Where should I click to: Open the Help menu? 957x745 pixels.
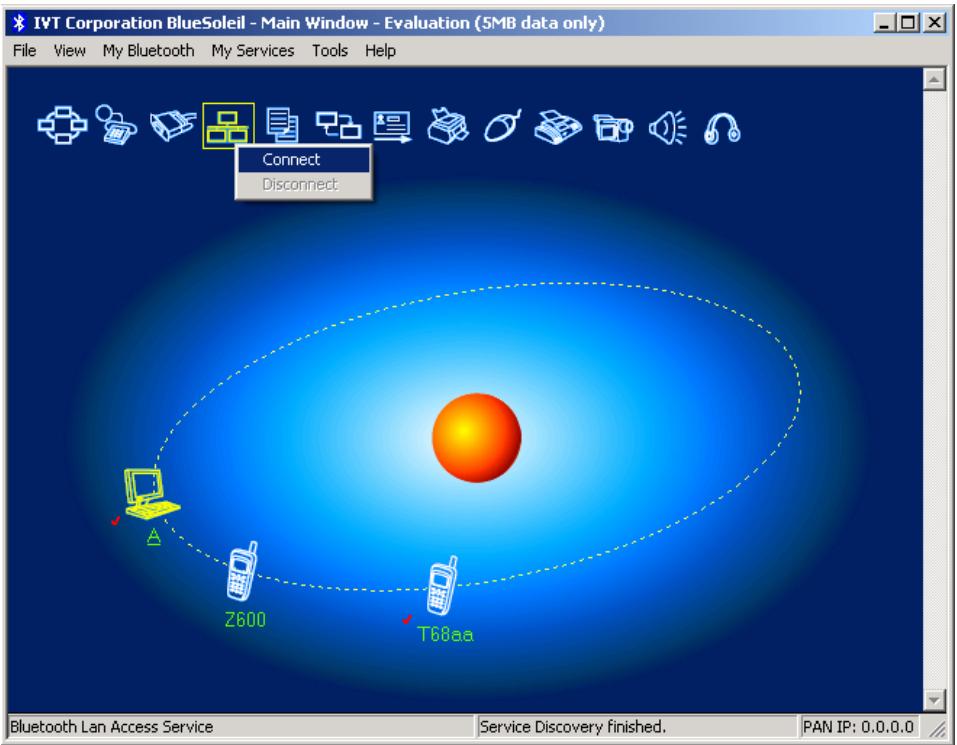tap(380, 51)
